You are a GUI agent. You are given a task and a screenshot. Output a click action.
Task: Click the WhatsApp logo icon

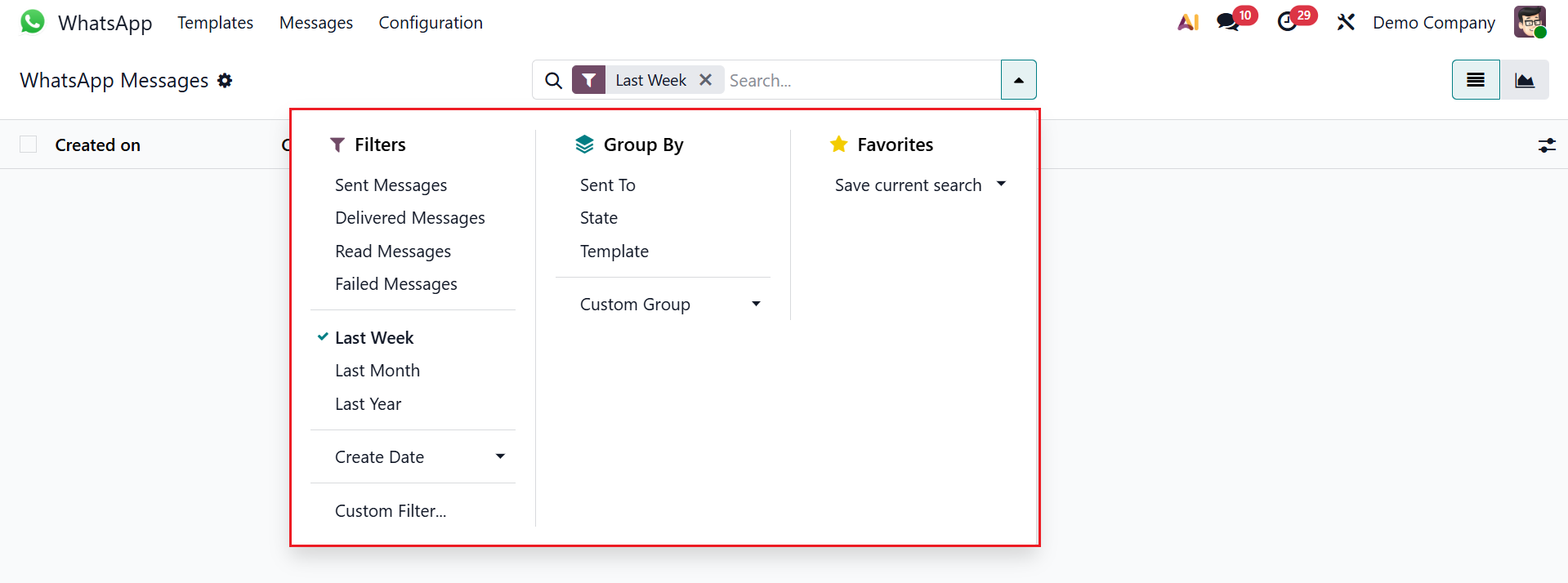pos(33,22)
